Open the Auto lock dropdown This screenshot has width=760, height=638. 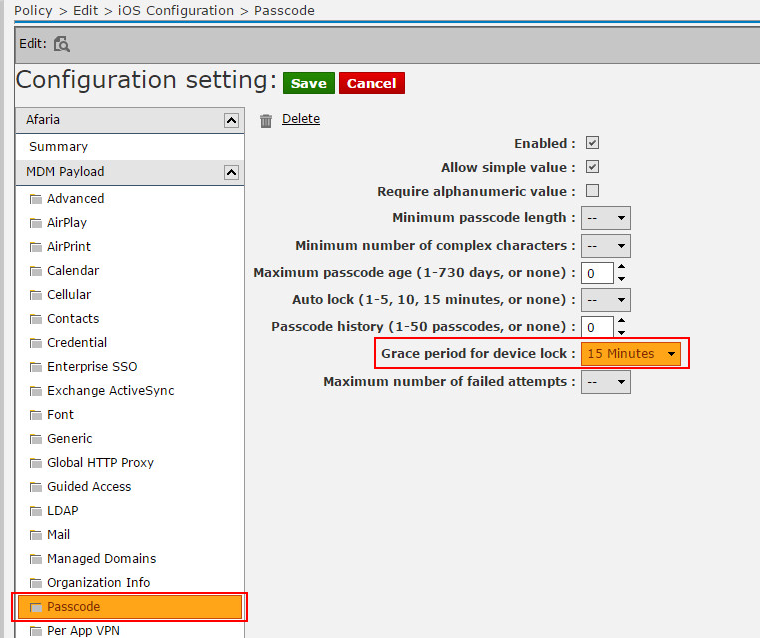[x=606, y=300]
